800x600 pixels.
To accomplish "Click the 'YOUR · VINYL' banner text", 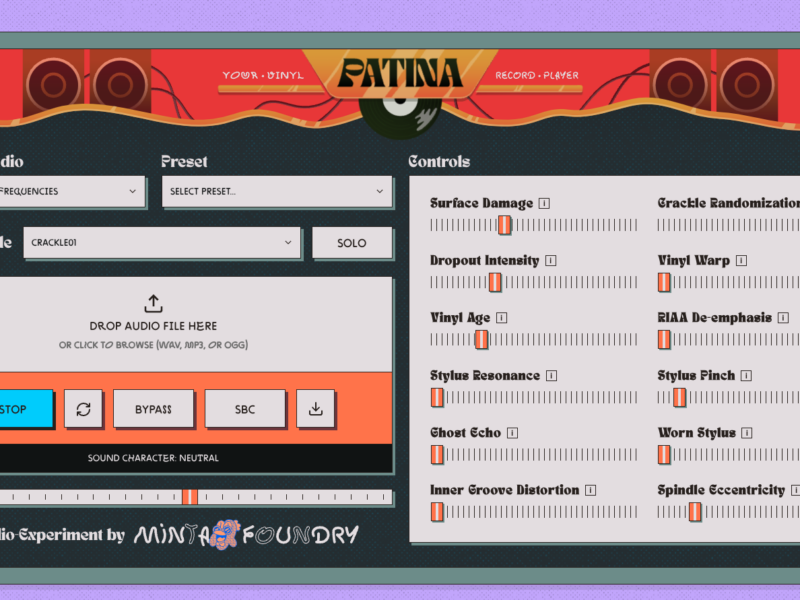I will (x=263, y=76).
